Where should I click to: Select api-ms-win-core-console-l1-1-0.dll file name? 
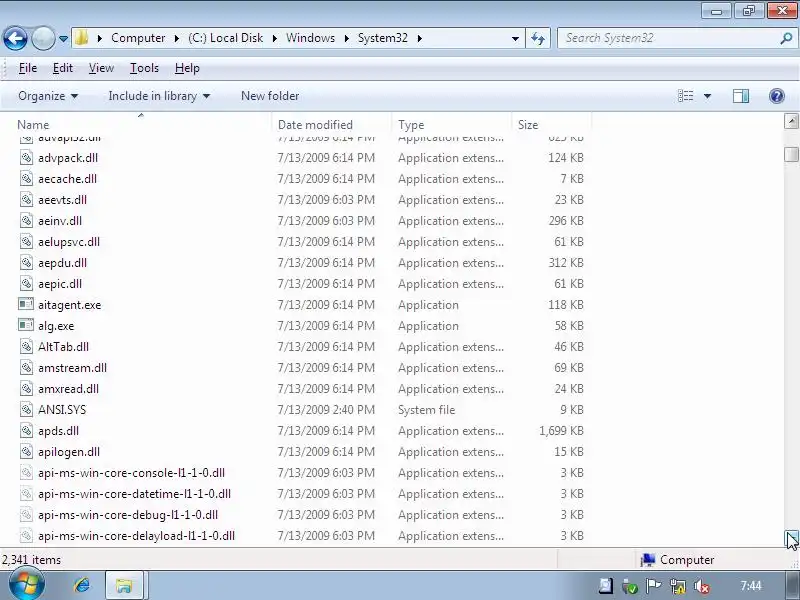pos(131,473)
